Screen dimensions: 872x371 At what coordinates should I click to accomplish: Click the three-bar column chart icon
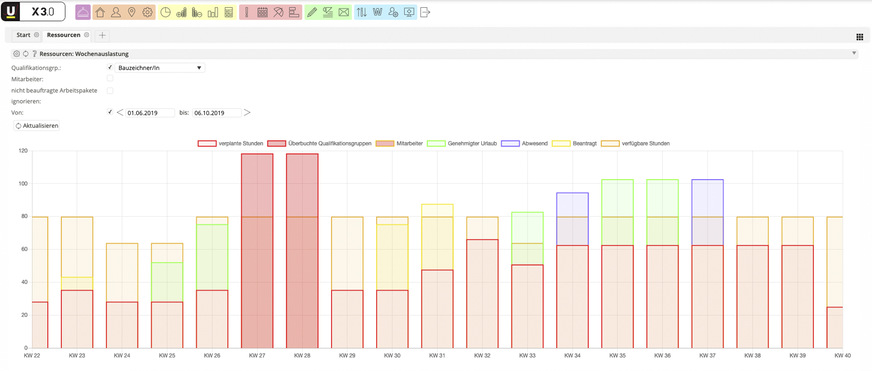(212, 12)
